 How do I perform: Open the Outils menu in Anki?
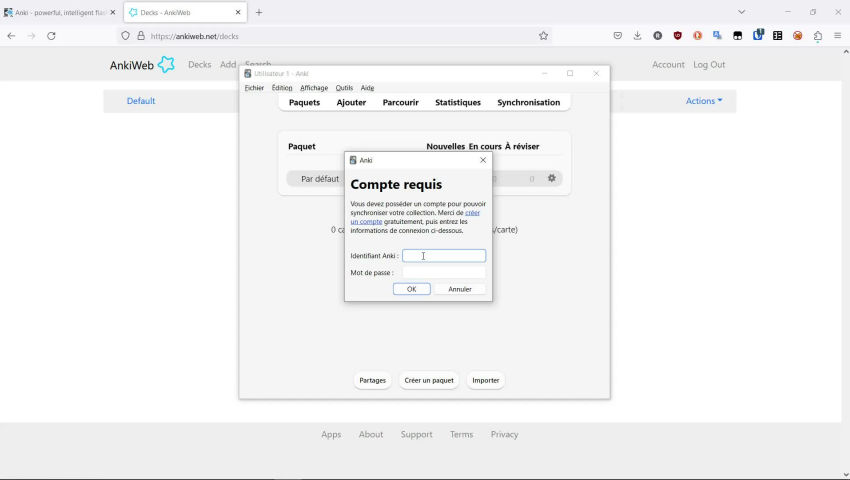tap(344, 88)
